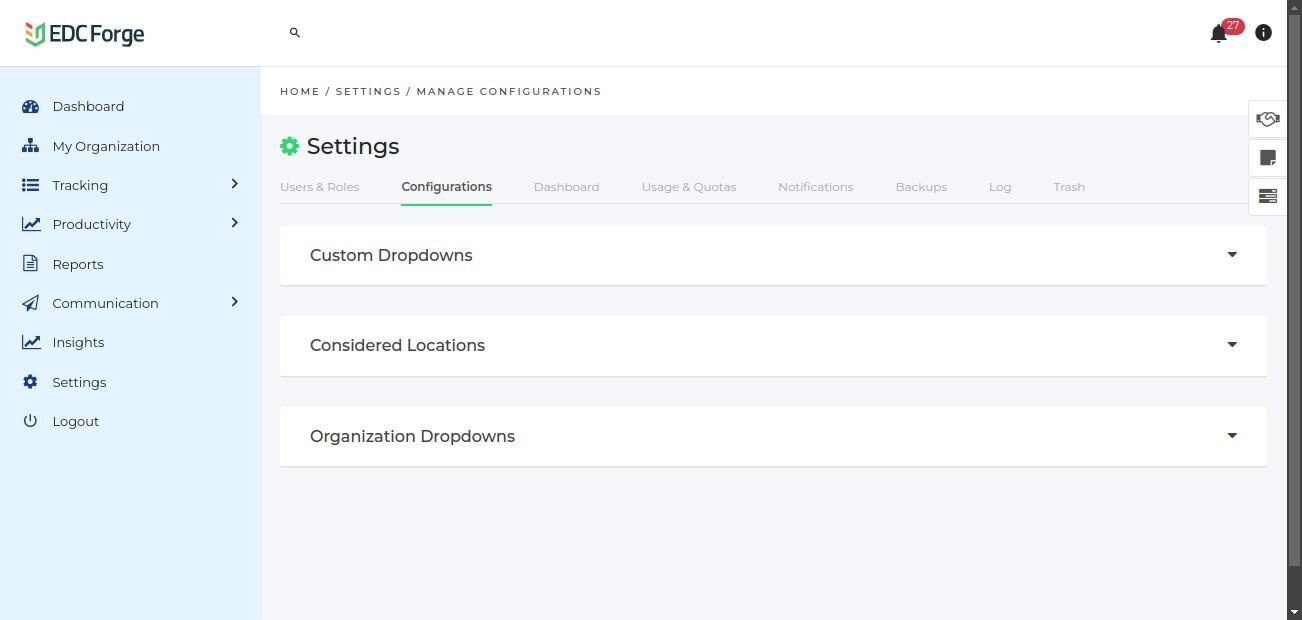1302x620 pixels.
Task: Click the search magnifier icon
Action: (295, 33)
